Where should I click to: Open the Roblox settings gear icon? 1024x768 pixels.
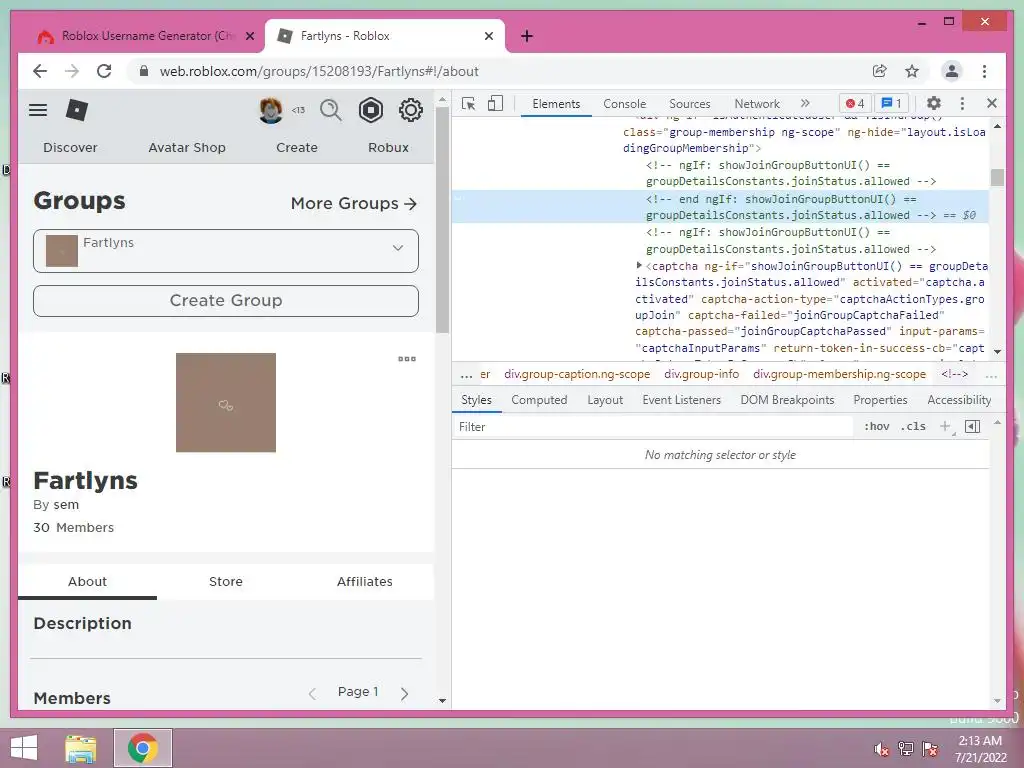(411, 110)
